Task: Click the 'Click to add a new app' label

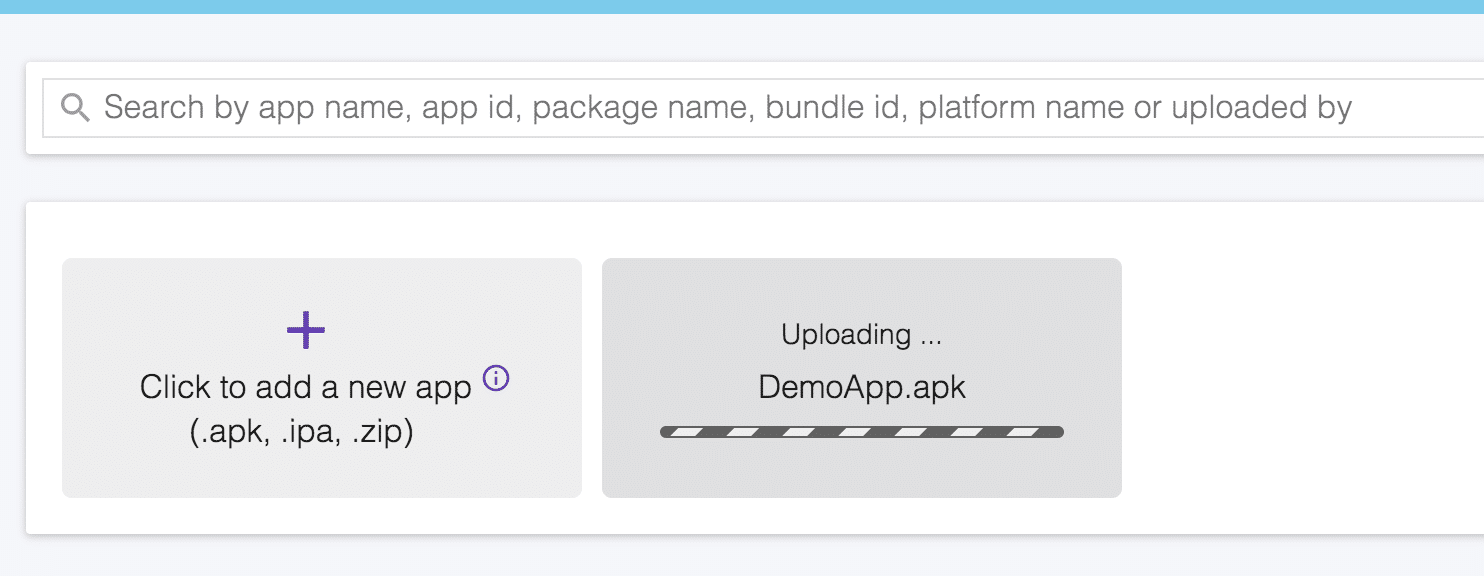Action: coord(305,387)
